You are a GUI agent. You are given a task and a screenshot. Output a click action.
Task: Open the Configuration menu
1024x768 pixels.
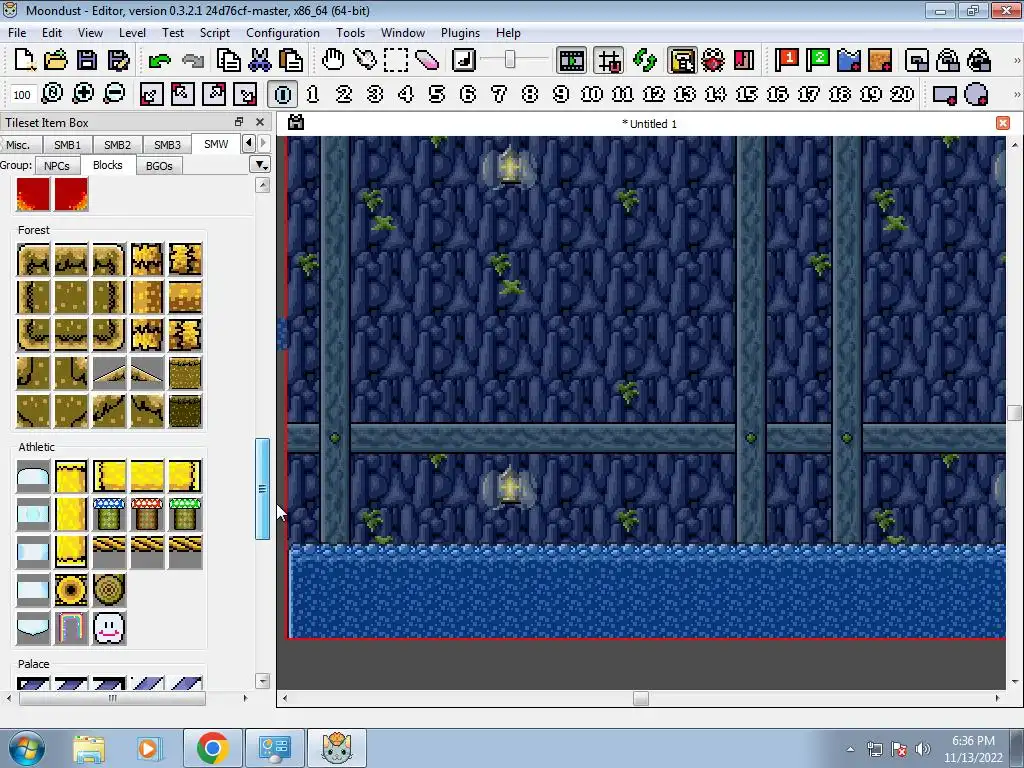tap(283, 33)
